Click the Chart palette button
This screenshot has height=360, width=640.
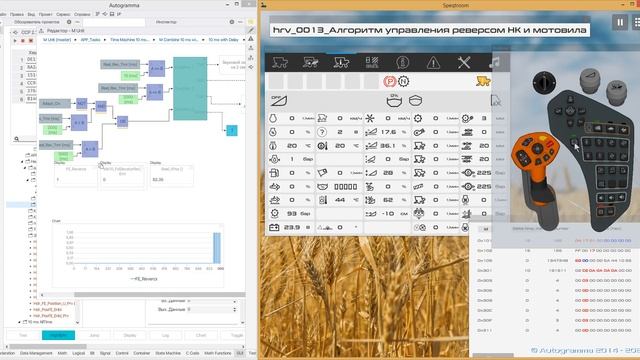pyautogui.click(x=201, y=335)
